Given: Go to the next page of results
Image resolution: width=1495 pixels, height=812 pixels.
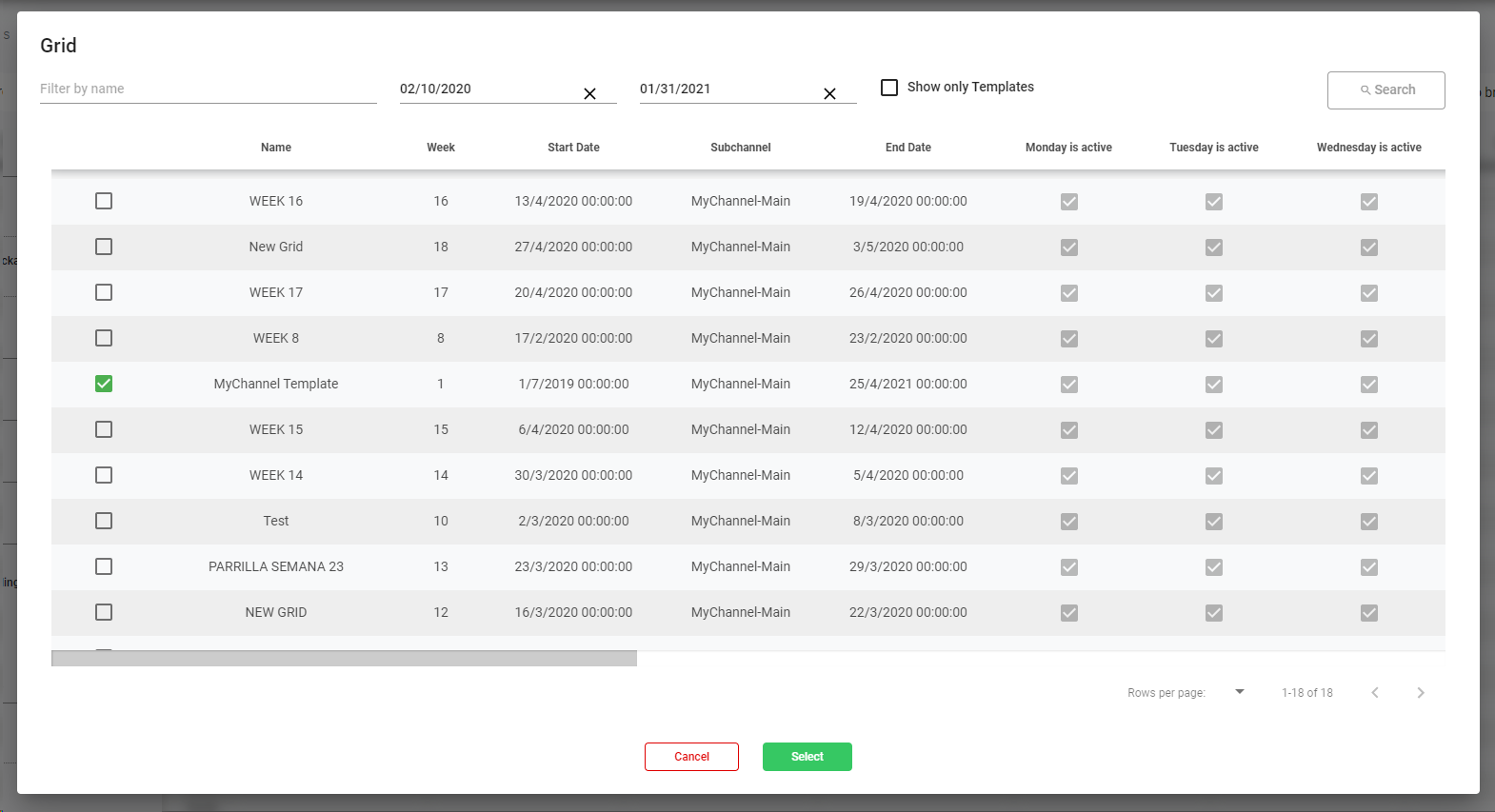Looking at the screenshot, I should pyautogui.click(x=1420, y=693).
